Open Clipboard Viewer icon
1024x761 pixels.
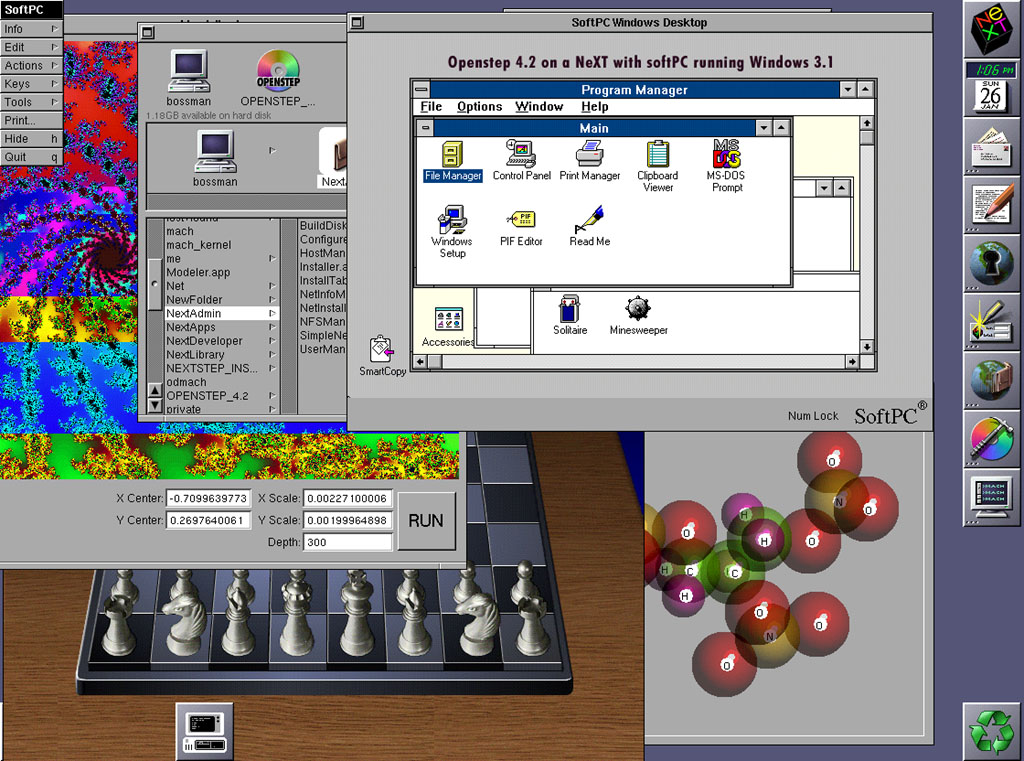point(658,167)
